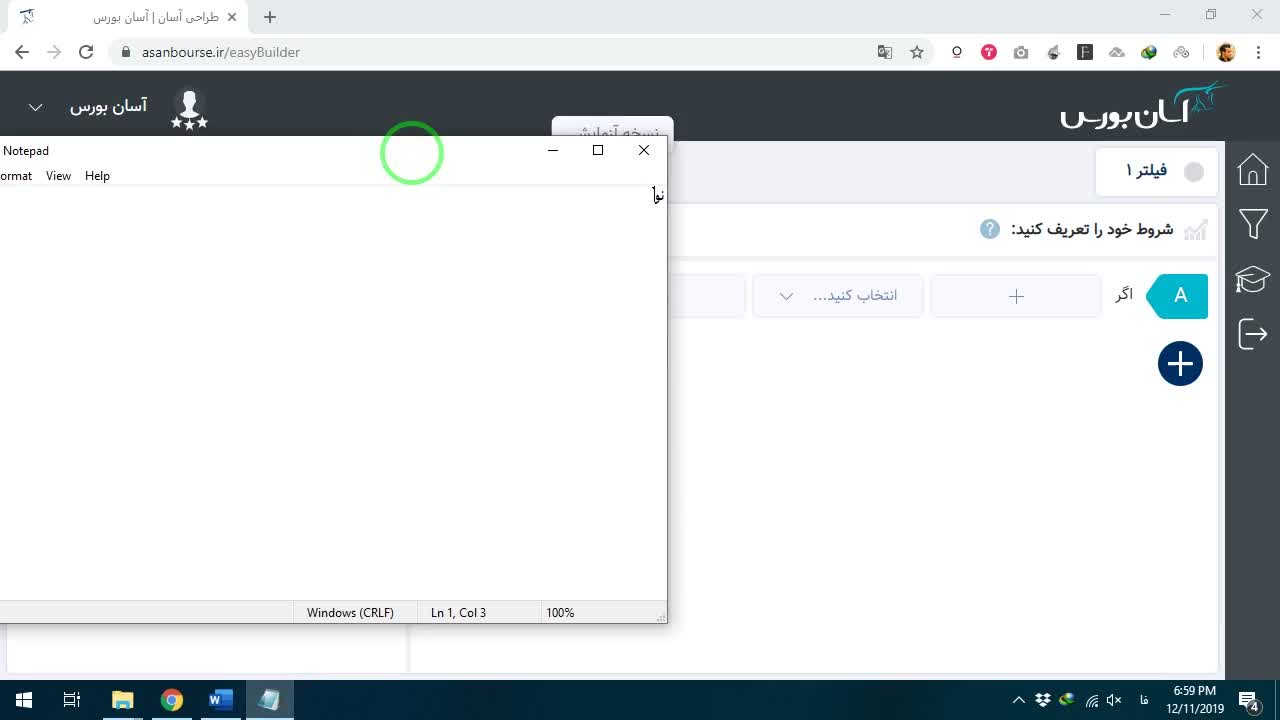Click the volume muted tray icon
The height and width of the screenshot is (720, 1280).
pos(1114,700)
